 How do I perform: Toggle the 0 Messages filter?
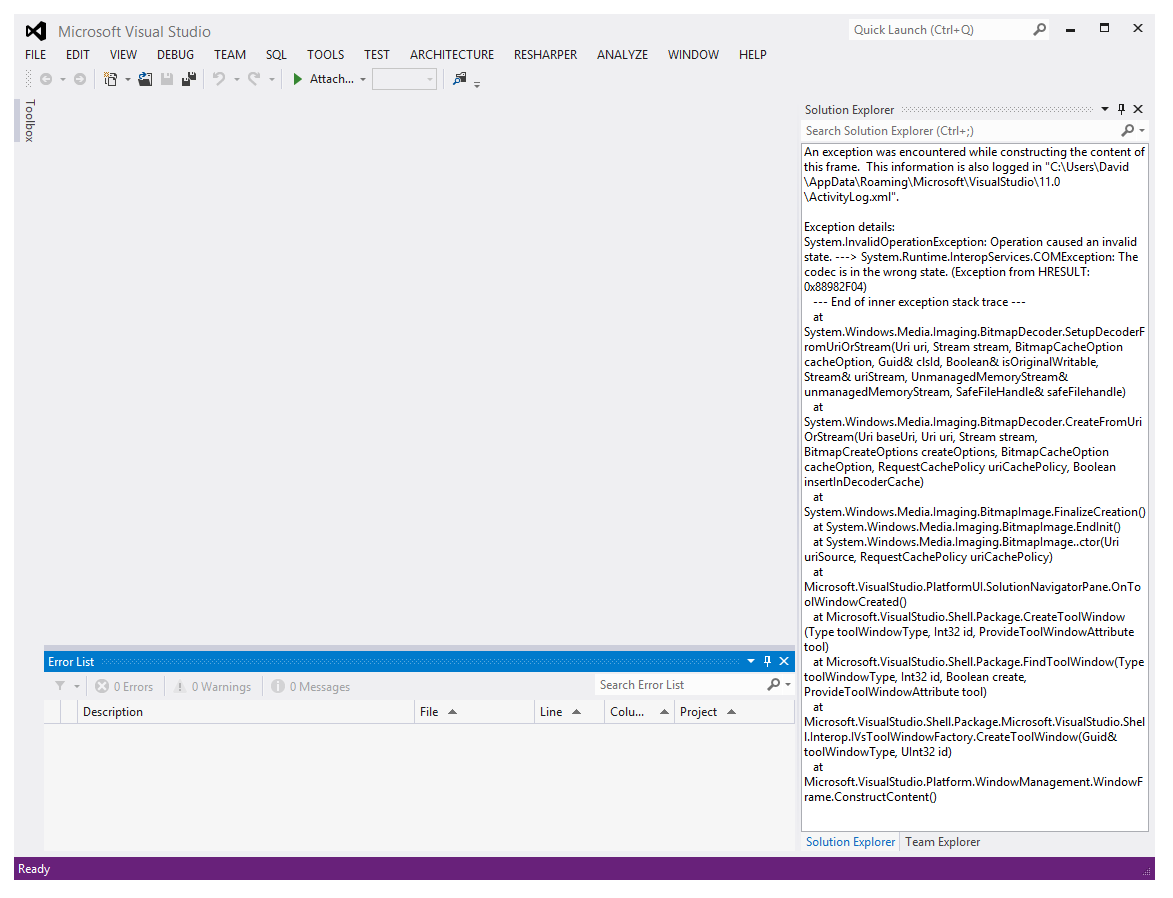pos(310,686)
